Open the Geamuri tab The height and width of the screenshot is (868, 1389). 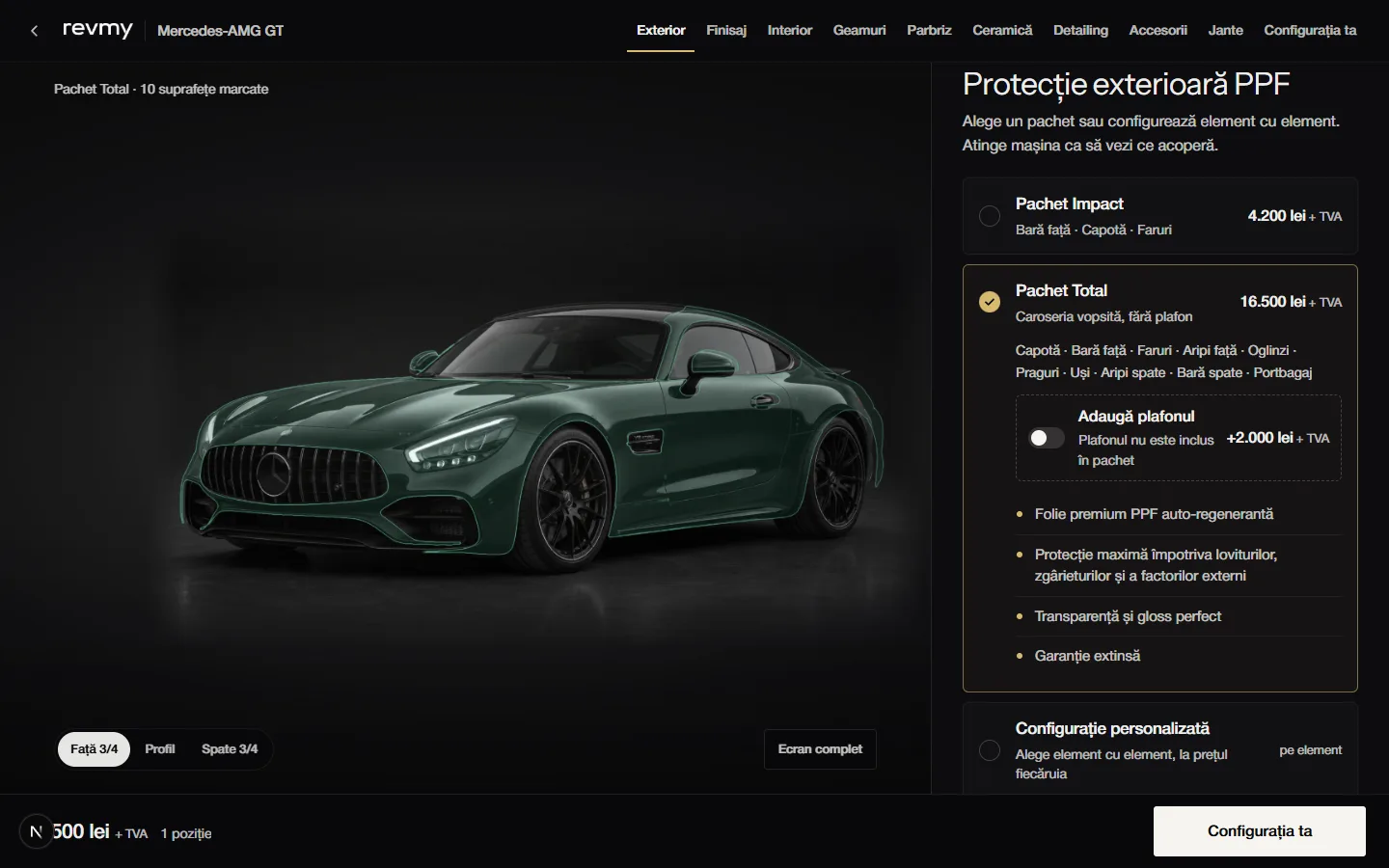[859, 31]
